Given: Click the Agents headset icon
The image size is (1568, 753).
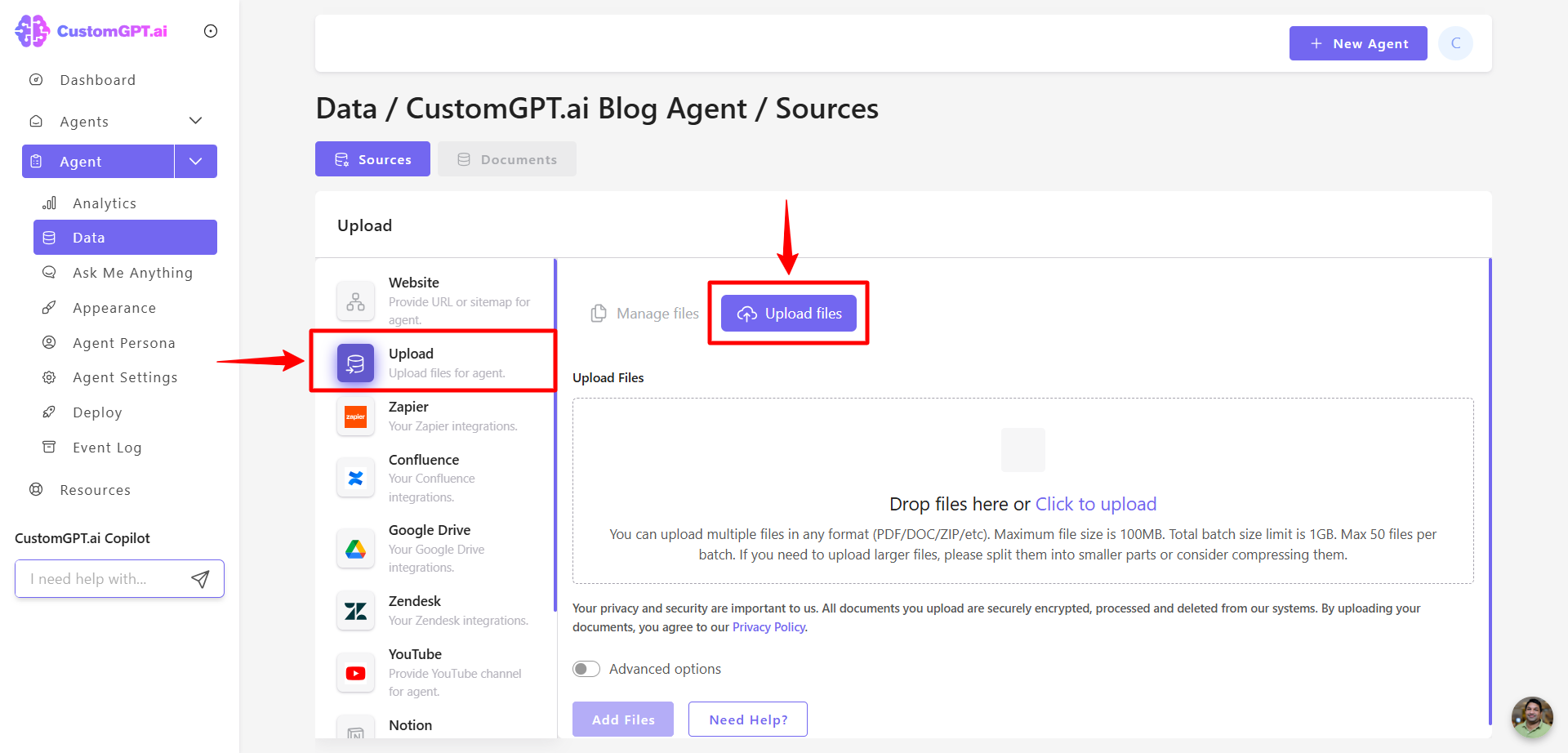Looking at the screenshot, I should pyautogui.click(x=36, y=121).
